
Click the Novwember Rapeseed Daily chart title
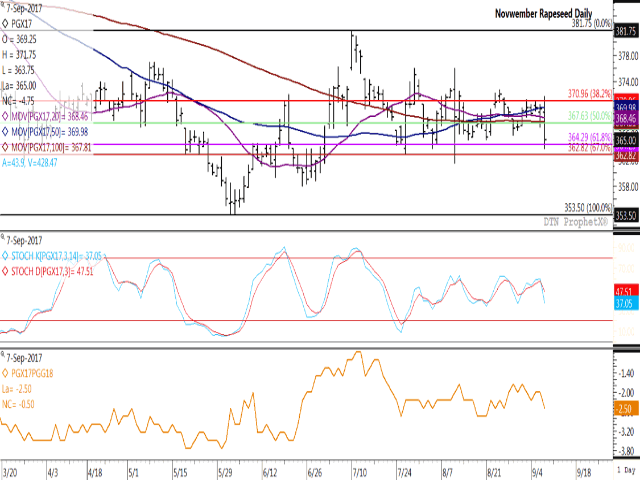pos(543,13)
